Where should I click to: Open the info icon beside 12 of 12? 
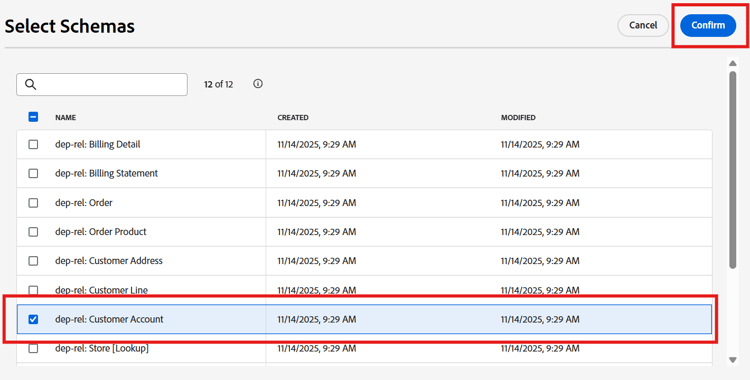(258, 84)
